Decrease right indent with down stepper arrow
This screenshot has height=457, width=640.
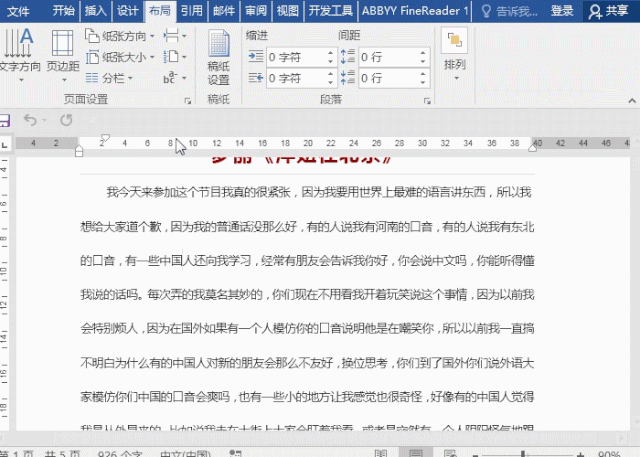click(331, 82)
